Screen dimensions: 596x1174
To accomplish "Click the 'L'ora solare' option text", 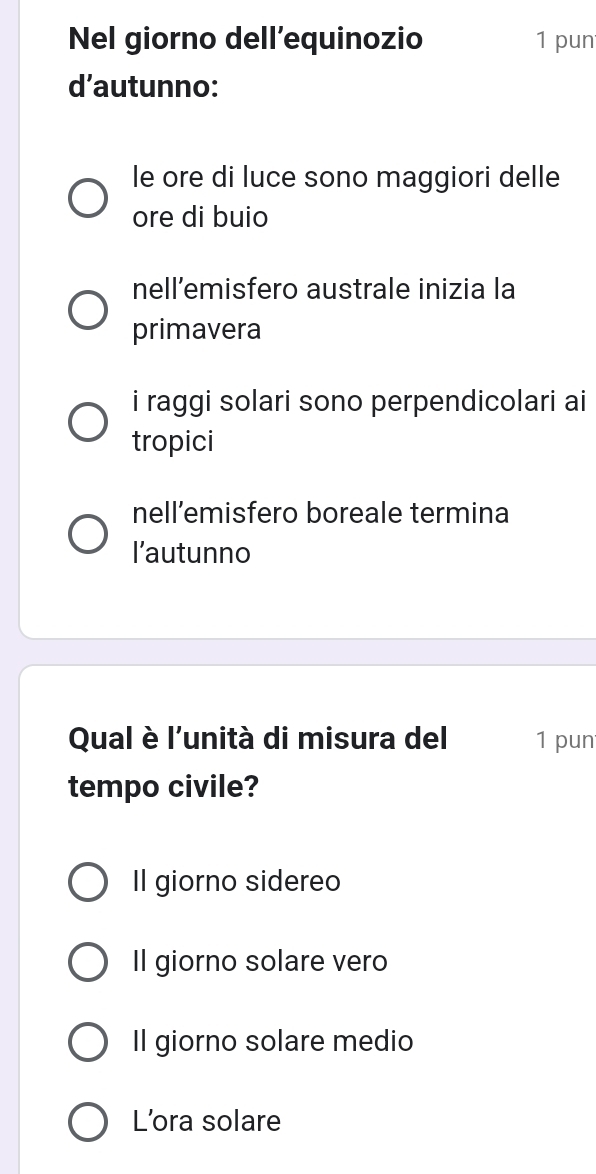I will [x=207, y=1122].
